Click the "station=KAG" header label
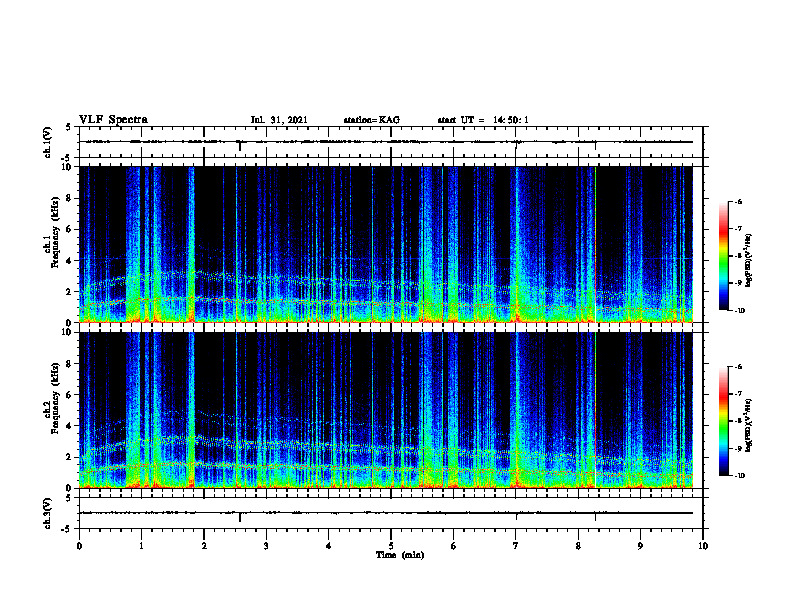The width and height of the screenshot is (792, 612). point(371,120)
